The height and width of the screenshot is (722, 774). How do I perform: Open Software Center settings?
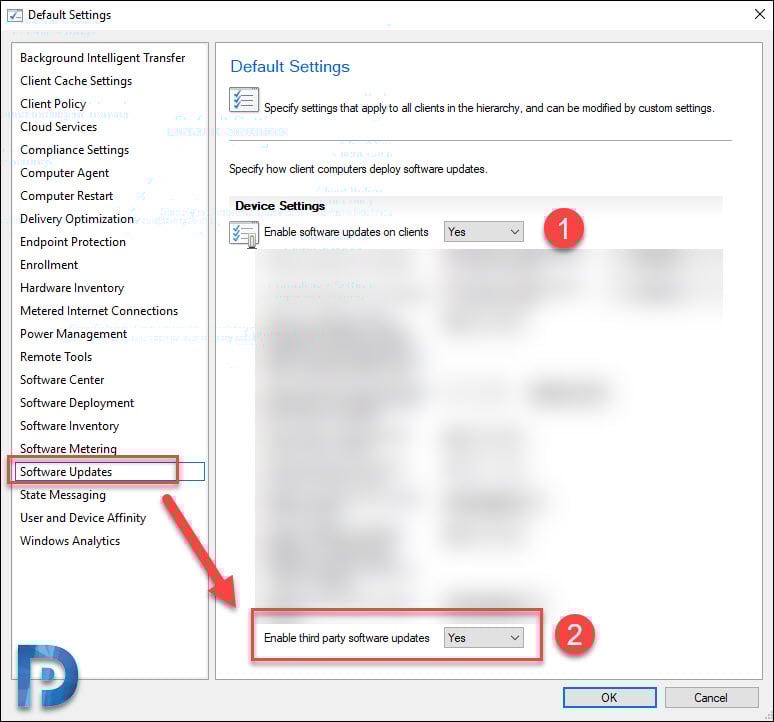[x=62, y=380]
